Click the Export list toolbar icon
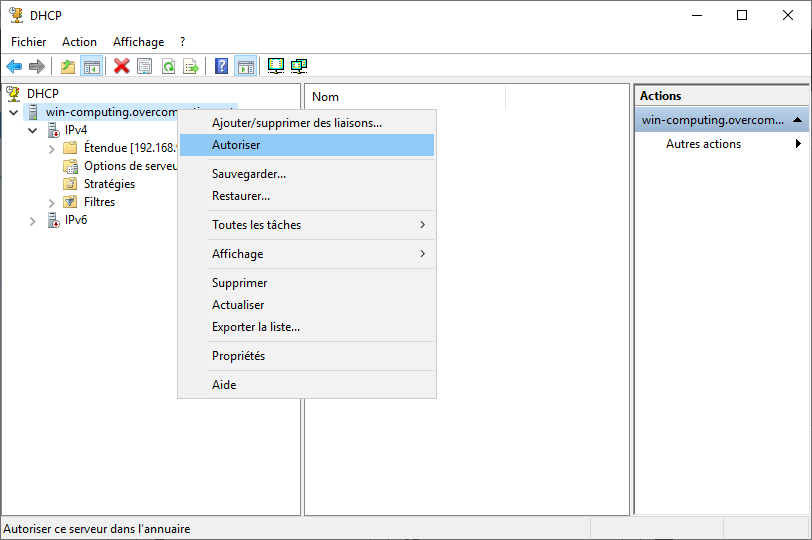This screenshot has height=540, width=812. tap(190, 67)
